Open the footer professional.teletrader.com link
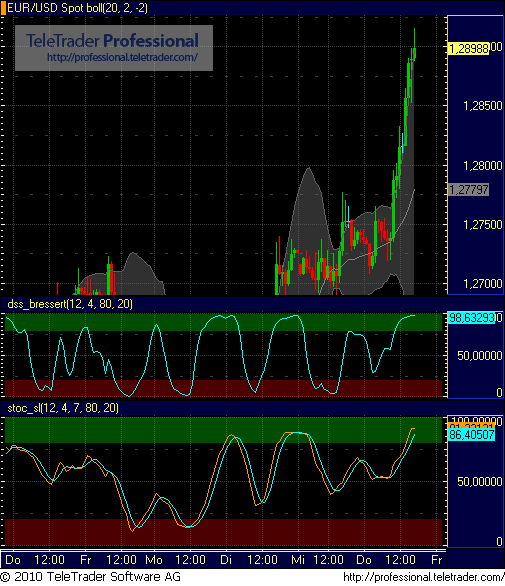 (x=424, y=577)
